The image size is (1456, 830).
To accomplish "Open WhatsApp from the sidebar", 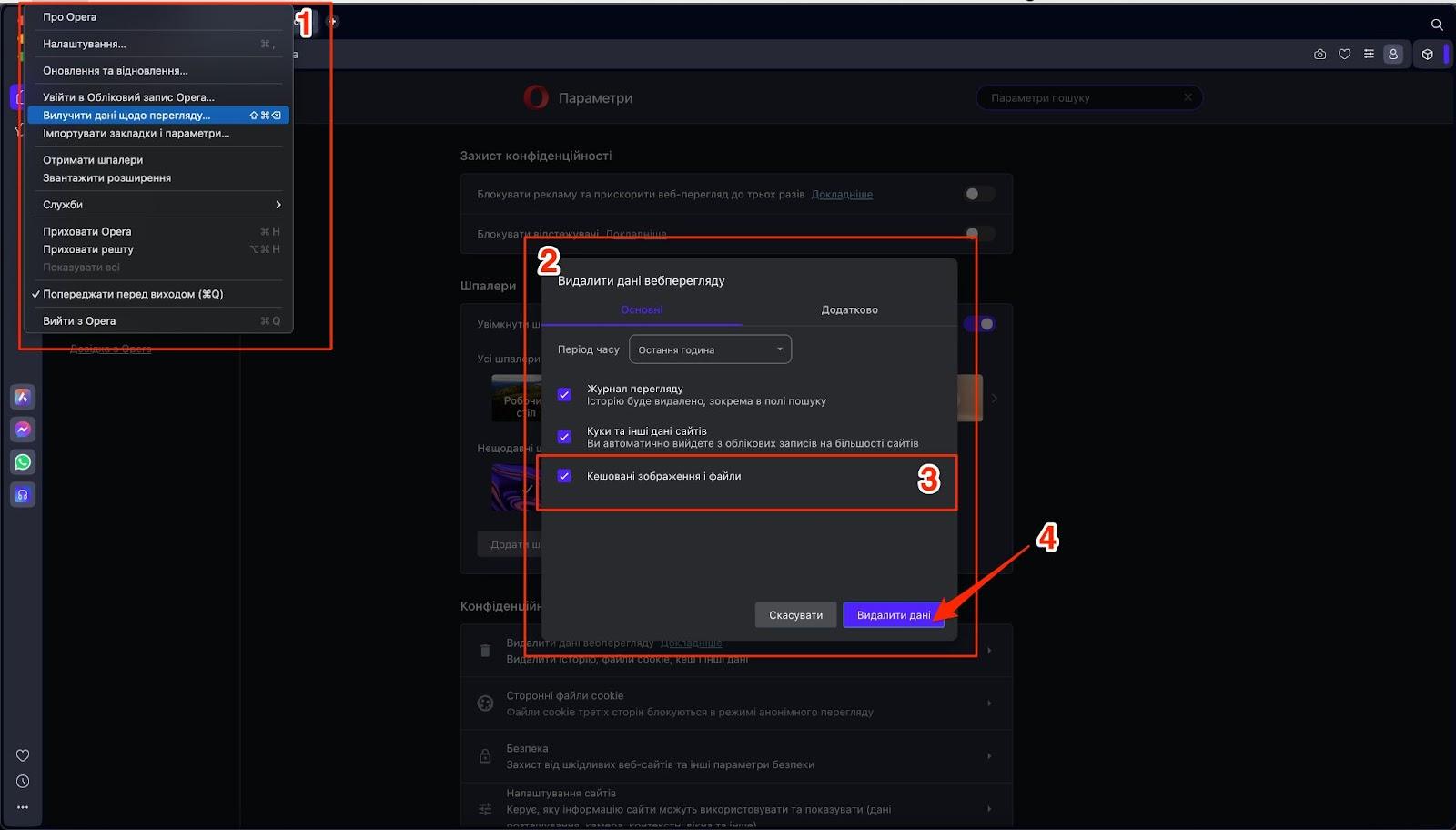I will (23, 462).
